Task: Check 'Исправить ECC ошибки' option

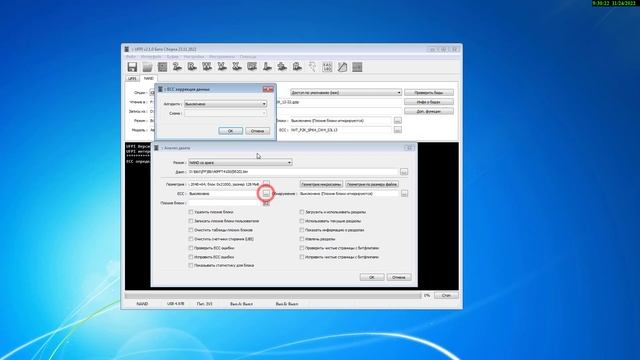Action: click(x=191, y=257)
